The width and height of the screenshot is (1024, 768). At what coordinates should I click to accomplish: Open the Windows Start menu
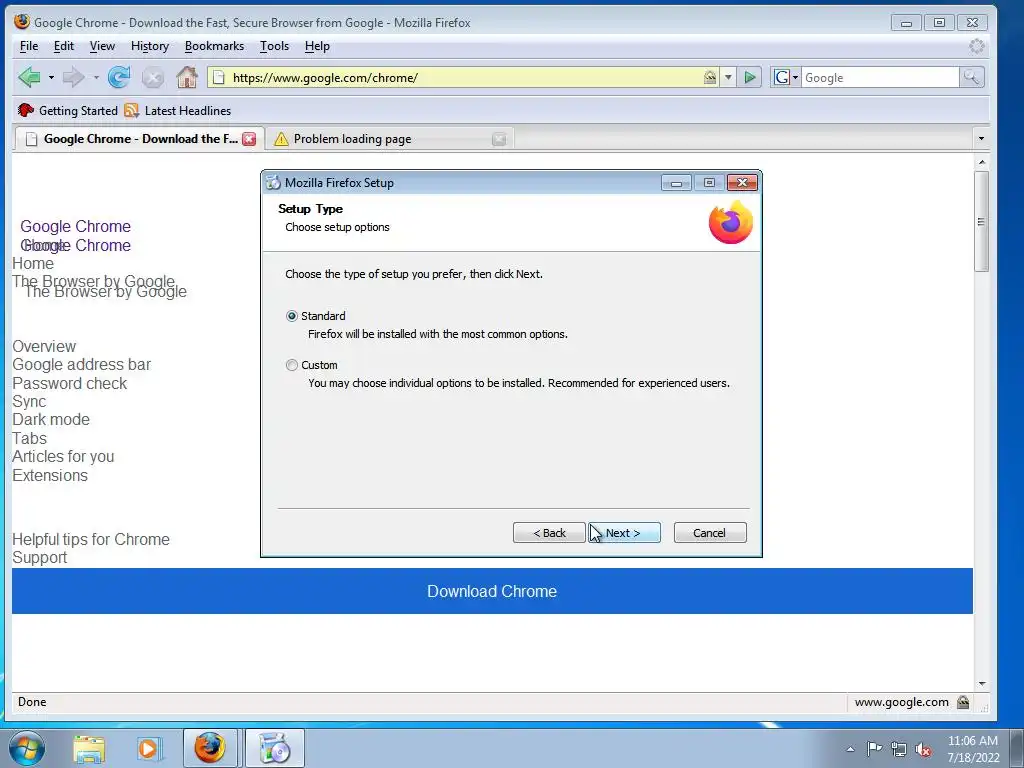[x=27, y=748]
